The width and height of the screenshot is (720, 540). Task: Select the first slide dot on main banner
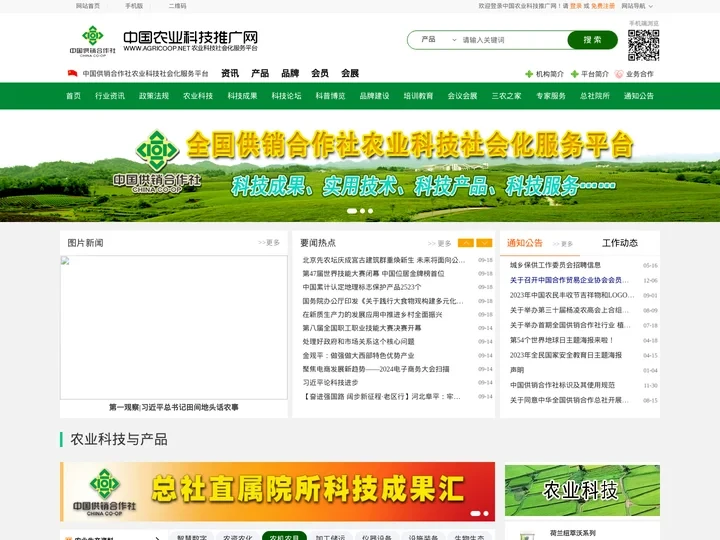[x=352, y=211]
